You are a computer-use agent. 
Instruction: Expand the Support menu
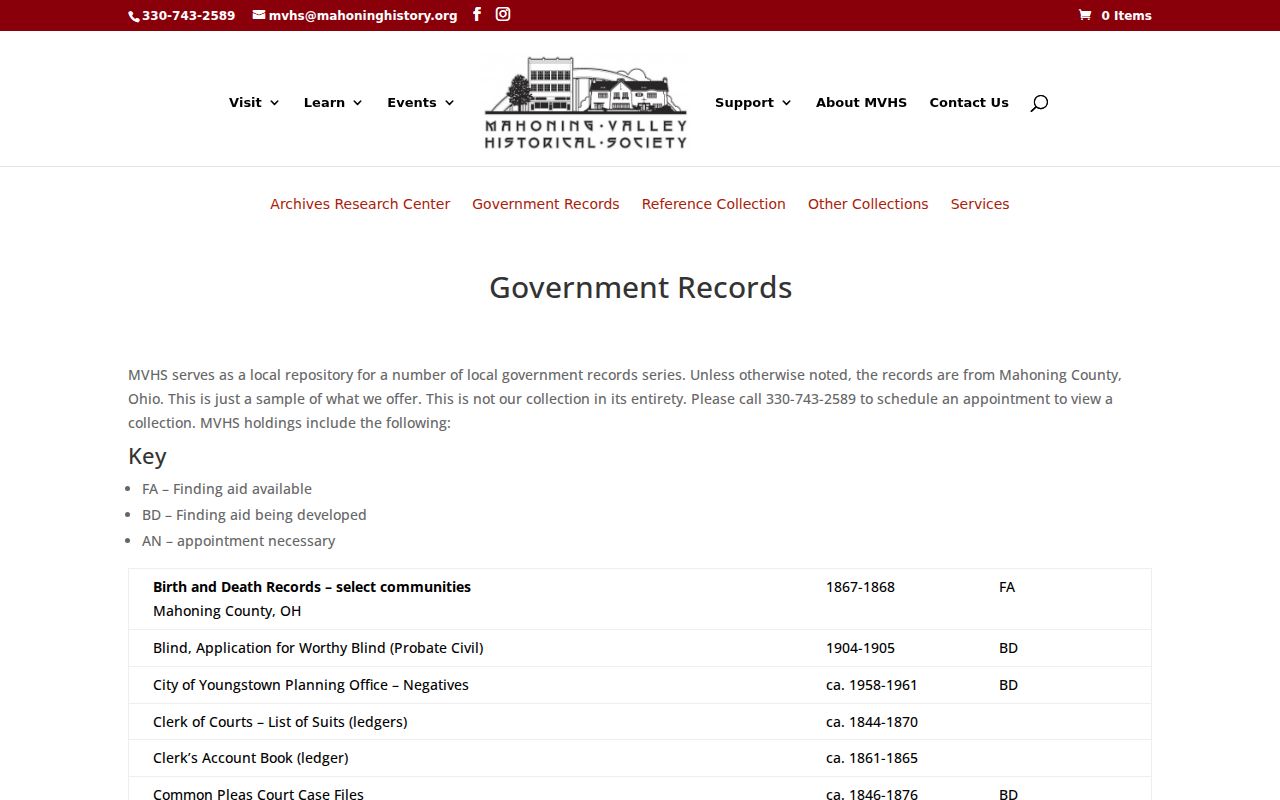[x=753, y=102]
